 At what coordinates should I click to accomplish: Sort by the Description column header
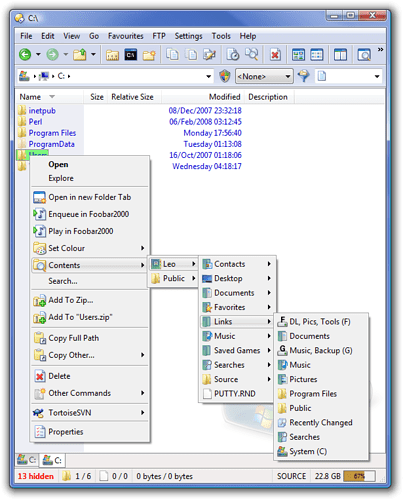(x=268, y=97)
